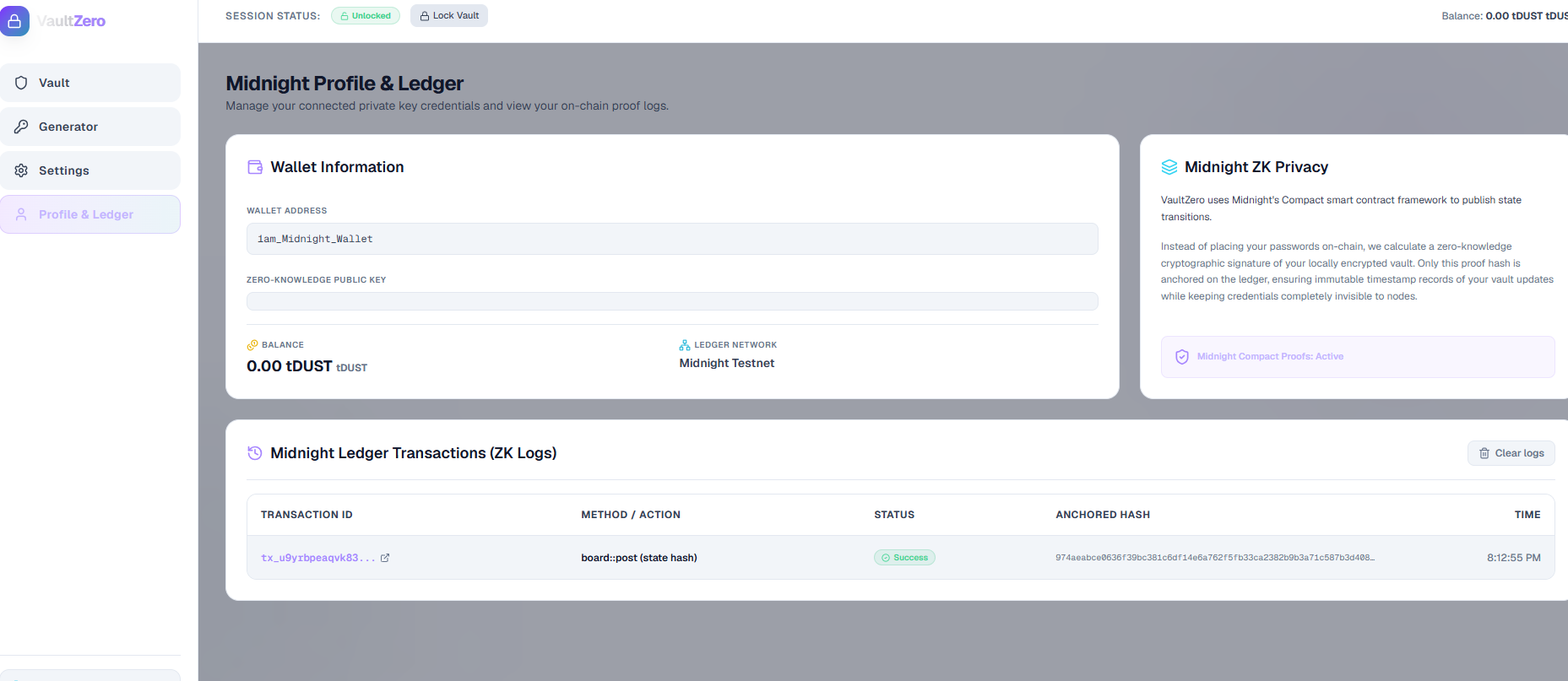Click the 8:12:55 PM time cell

[x=1514, y=558]
